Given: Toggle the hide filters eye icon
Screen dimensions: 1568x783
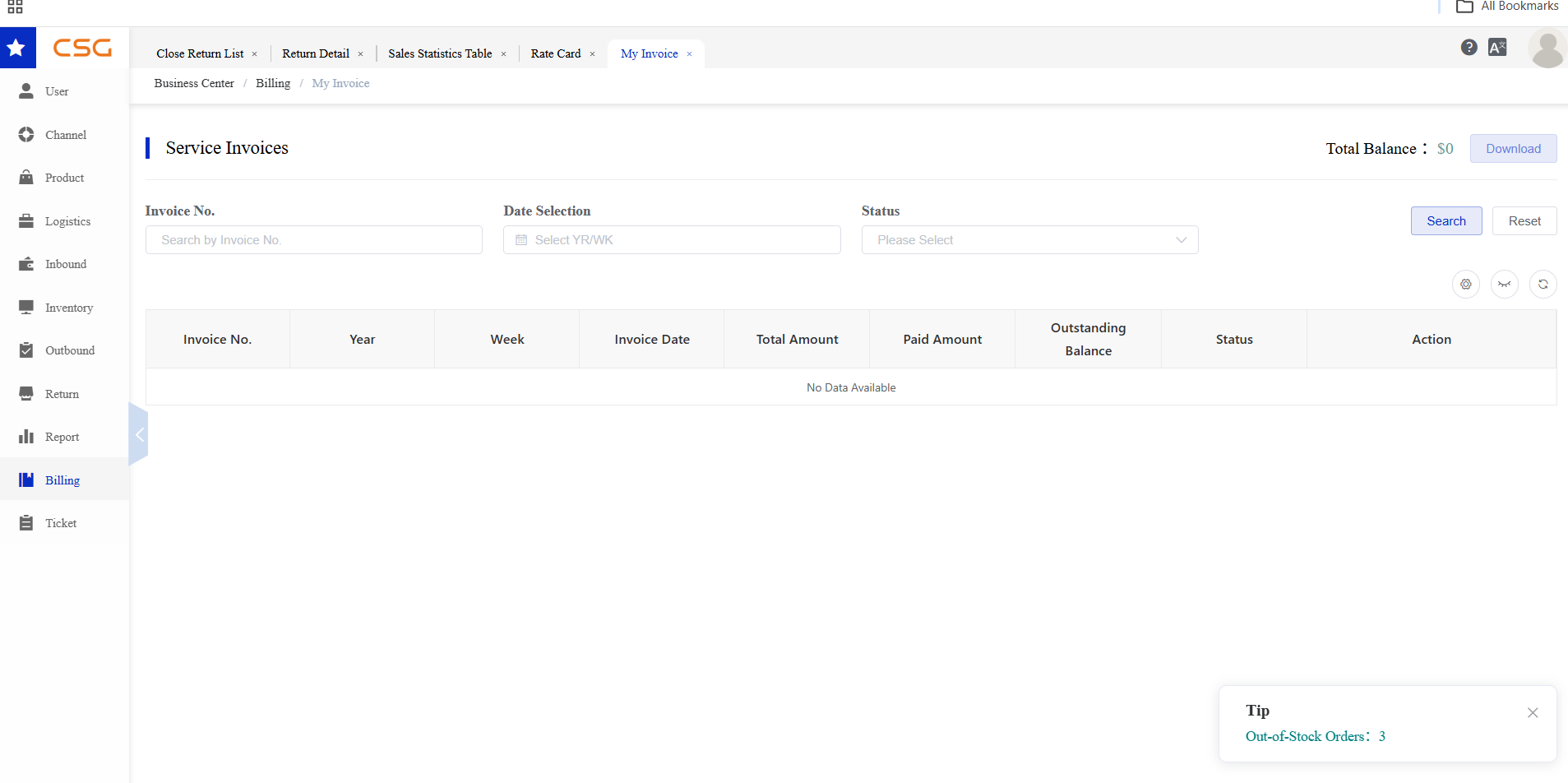Looking at the screenshot, I should 1505,285.
